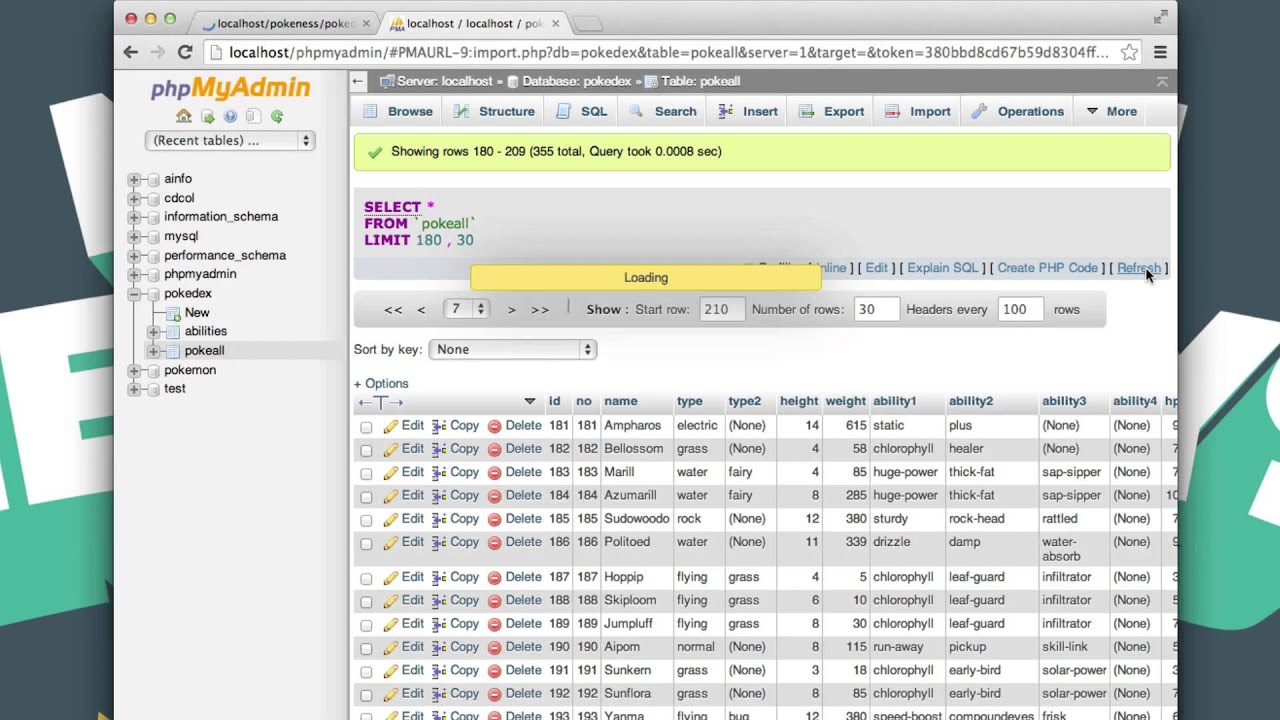Viewport: 1280px width, 720px height.
Task: Click the abilities table icon in tree
Action: [x=173, y=332]
